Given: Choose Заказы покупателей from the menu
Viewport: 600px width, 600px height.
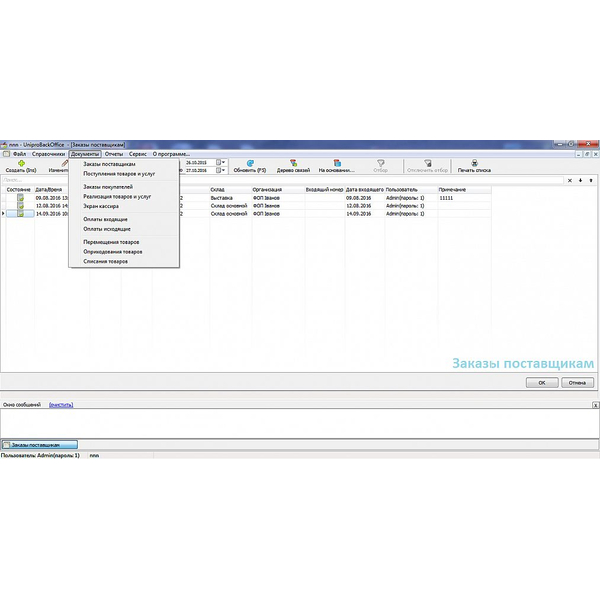Looking at the screenshot, I should pos(107,187).
